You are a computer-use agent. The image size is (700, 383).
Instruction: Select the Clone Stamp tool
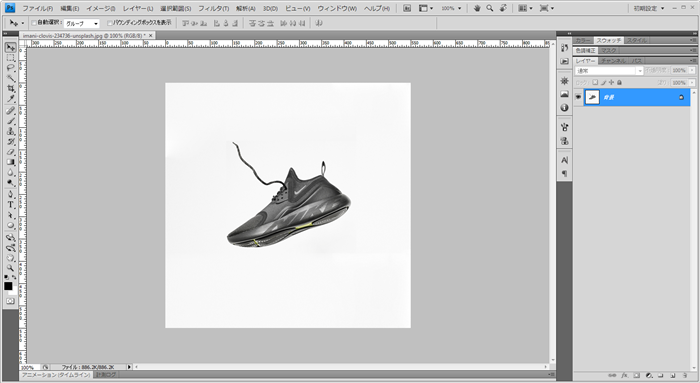tap(11, 131)
